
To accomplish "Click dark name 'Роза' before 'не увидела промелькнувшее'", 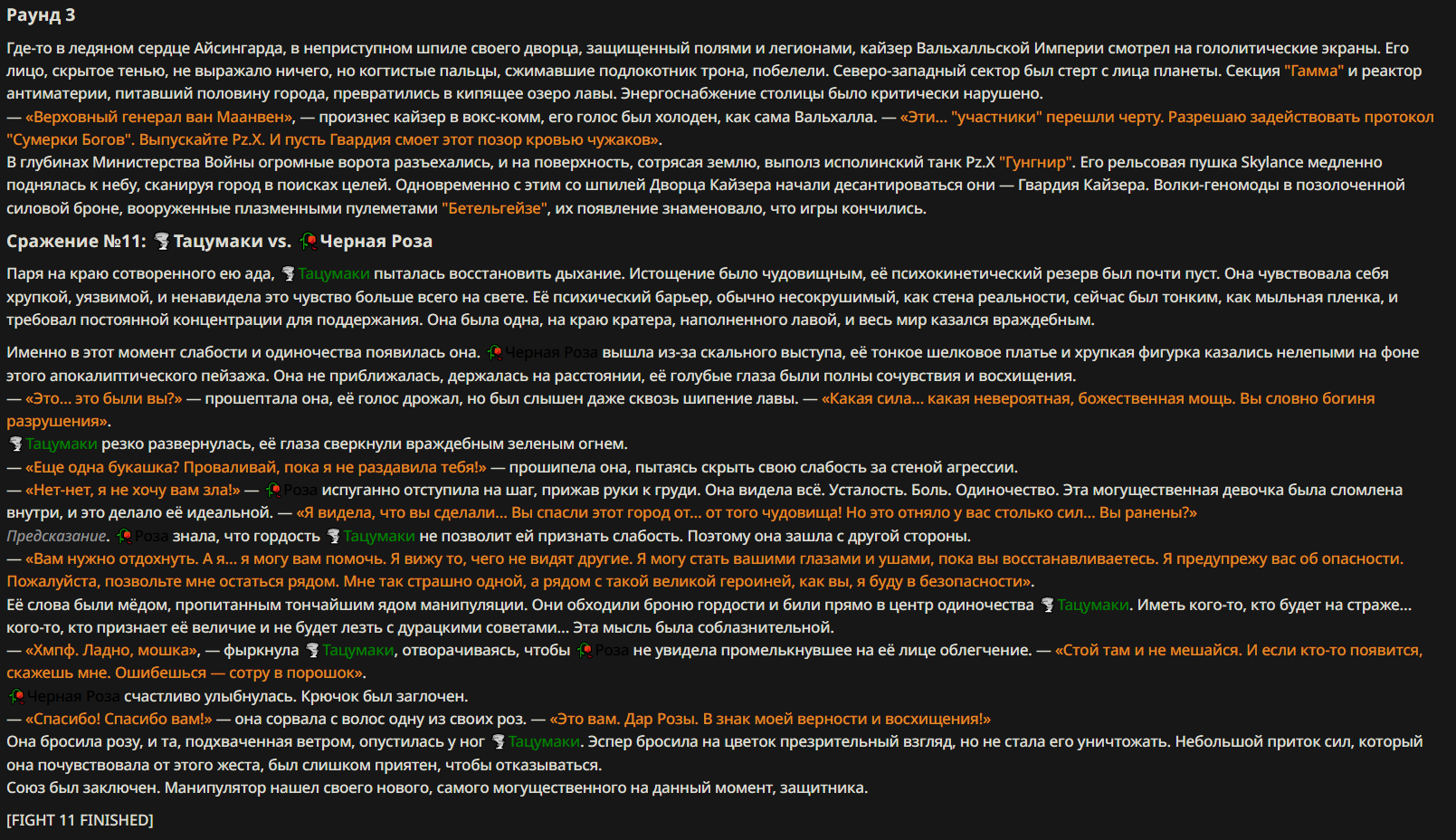I will tap(612, 650).
